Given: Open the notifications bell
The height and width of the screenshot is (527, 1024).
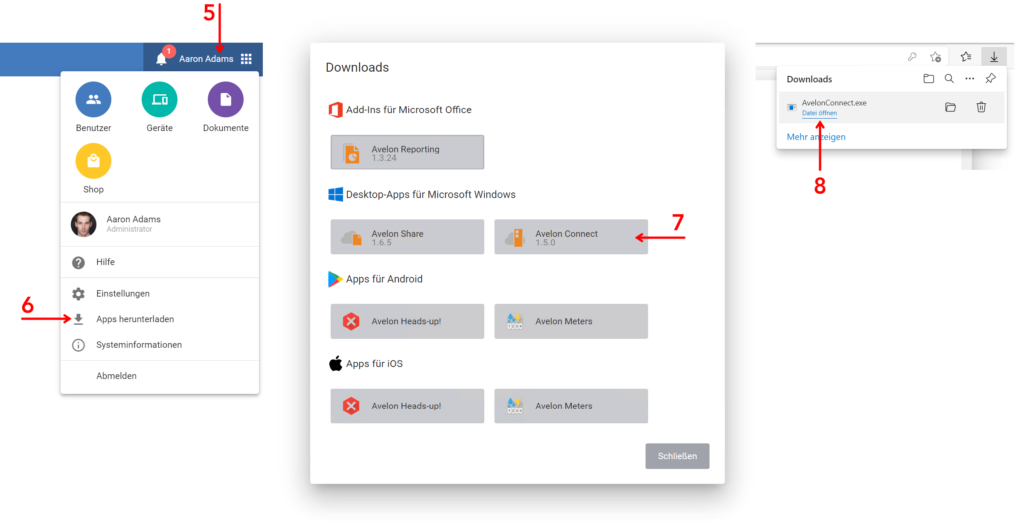Looking at the screenshot, I should pyautogui.click(x=161, y=59).
